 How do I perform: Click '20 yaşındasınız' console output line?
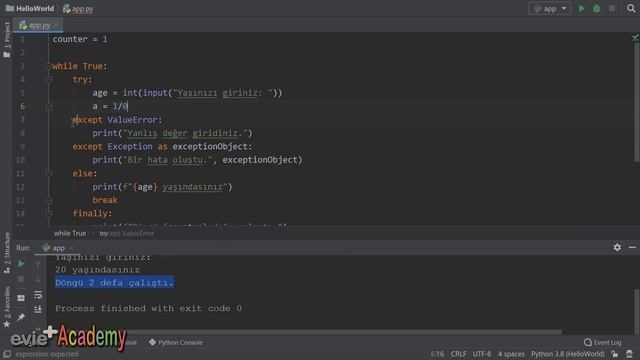[98, 270]
